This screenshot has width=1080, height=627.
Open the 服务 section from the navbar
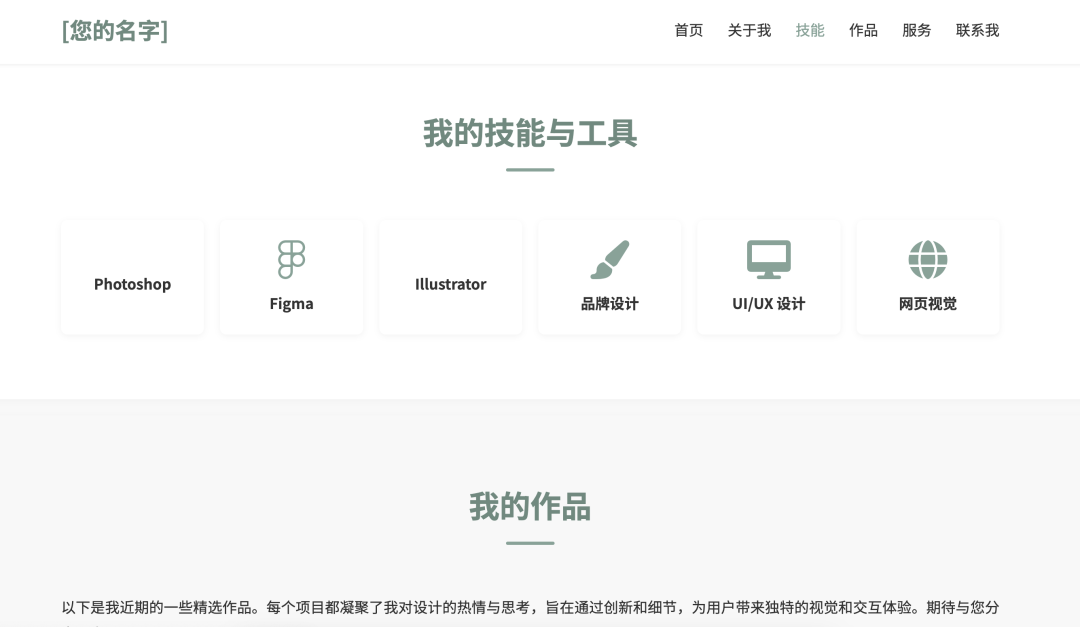coord(916,31)
